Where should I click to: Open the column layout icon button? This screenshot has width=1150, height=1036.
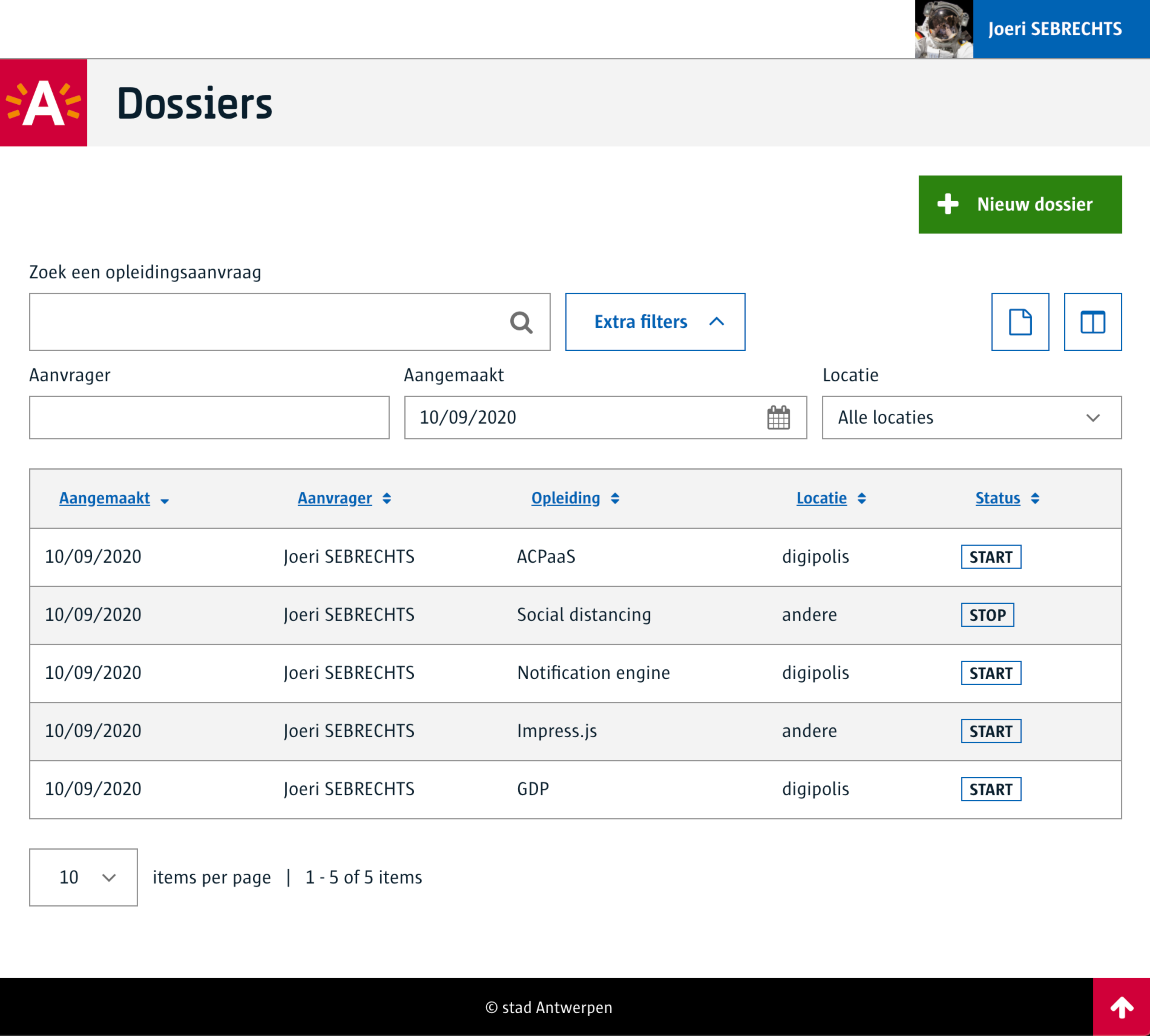[1092, 322]
